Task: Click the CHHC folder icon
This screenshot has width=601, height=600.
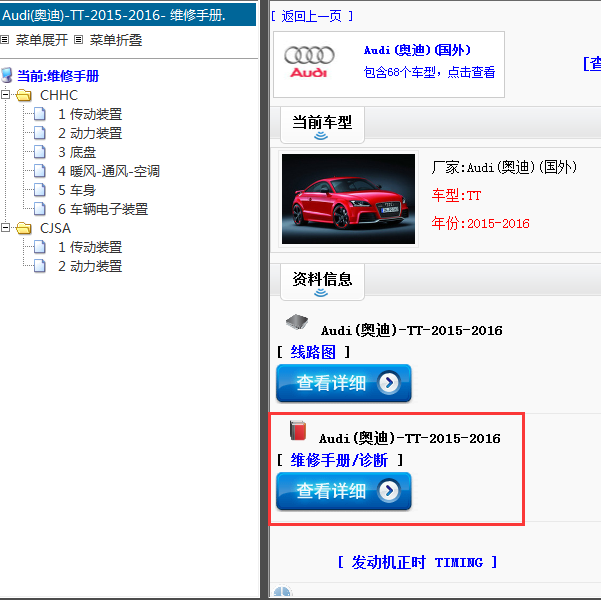Action: (x=24, y=95)
